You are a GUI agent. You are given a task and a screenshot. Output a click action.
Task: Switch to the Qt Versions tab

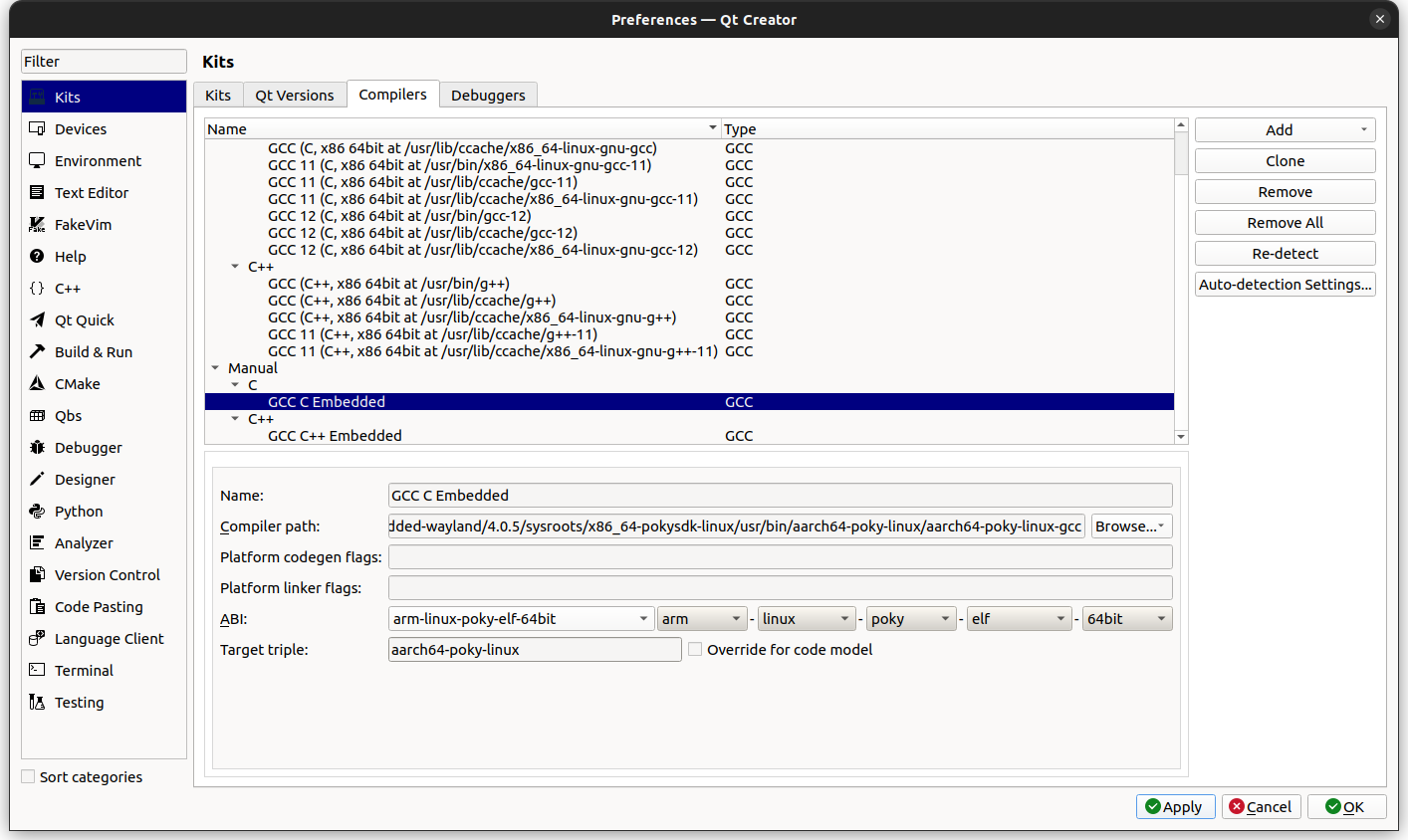pyautogui.click(x=295, y=95)
